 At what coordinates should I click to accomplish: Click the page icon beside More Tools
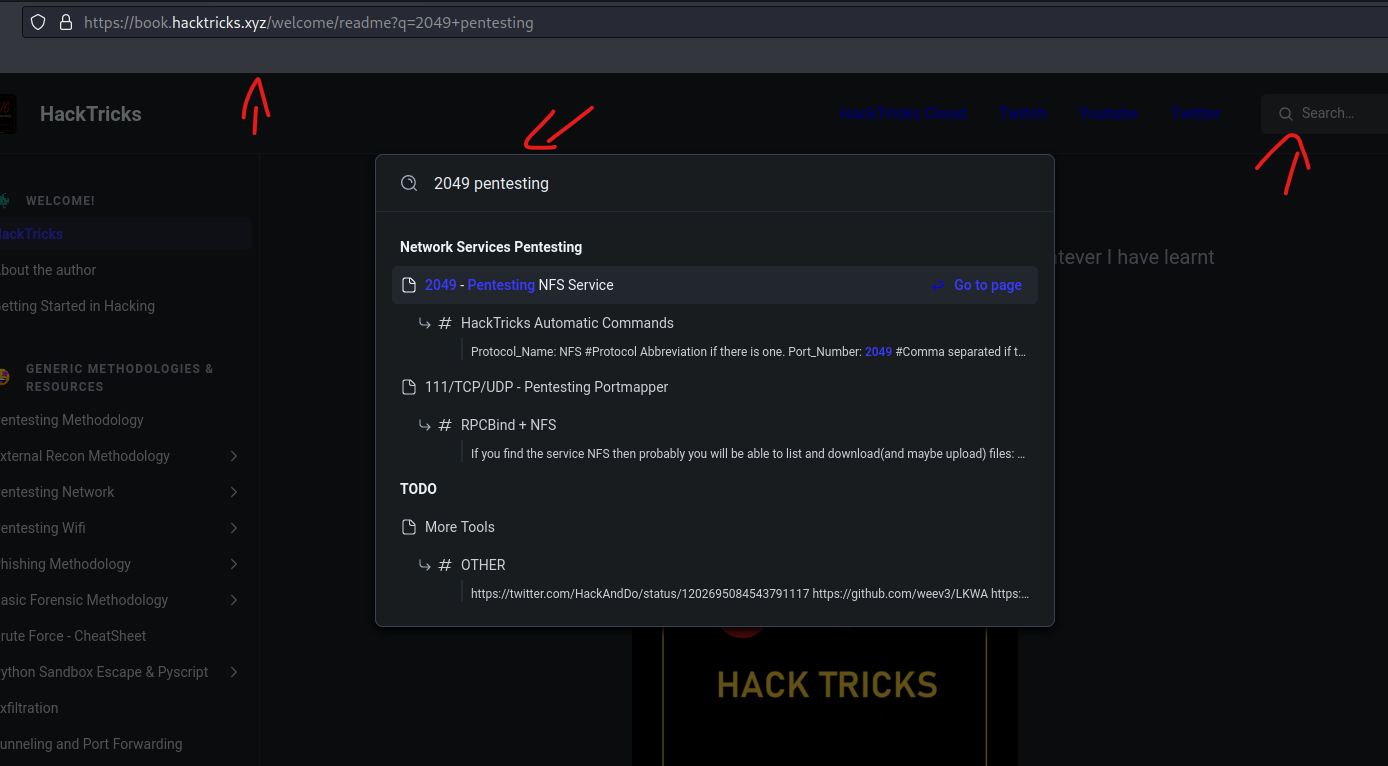click(408, 527)
